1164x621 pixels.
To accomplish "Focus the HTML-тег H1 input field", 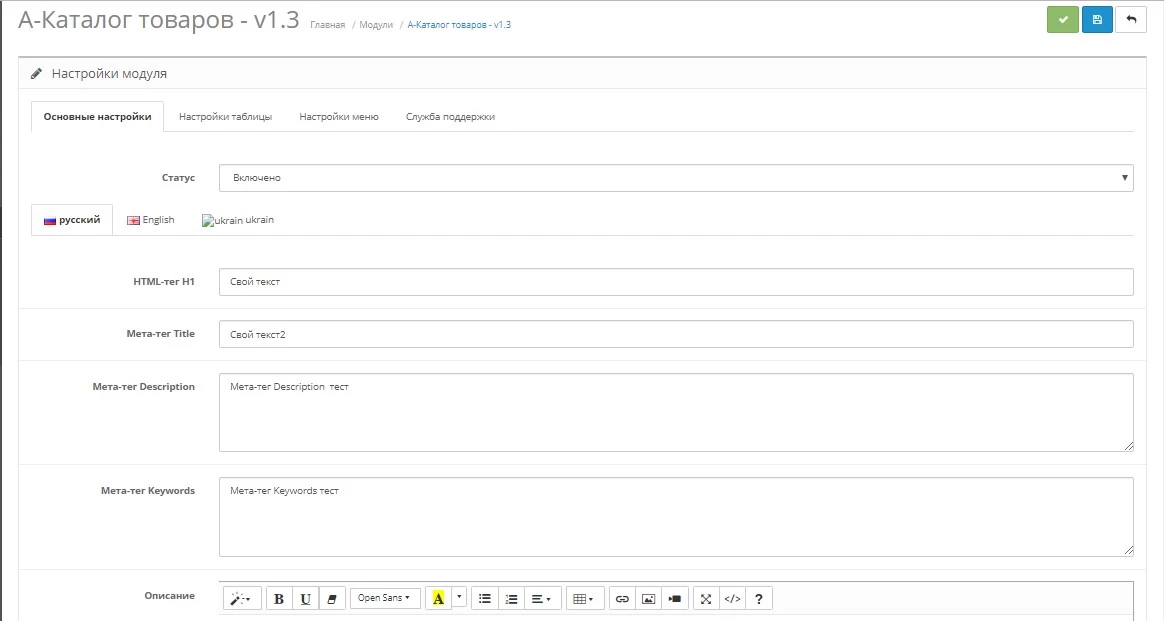I will (676, 282).
